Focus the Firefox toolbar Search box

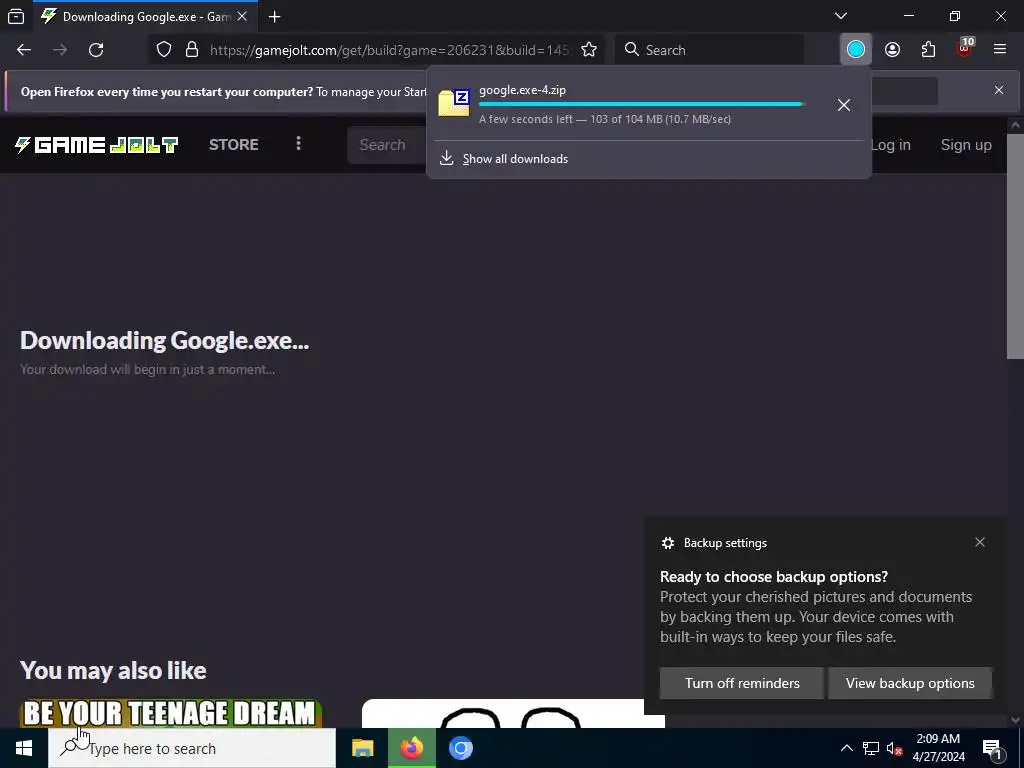pos(709,50)
